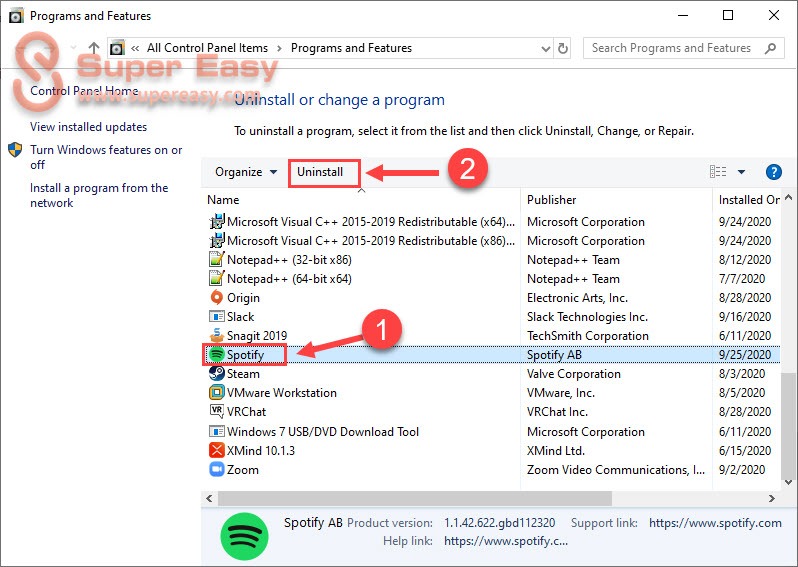Click the Valve Corporation publisher cell

coord(574,374)
